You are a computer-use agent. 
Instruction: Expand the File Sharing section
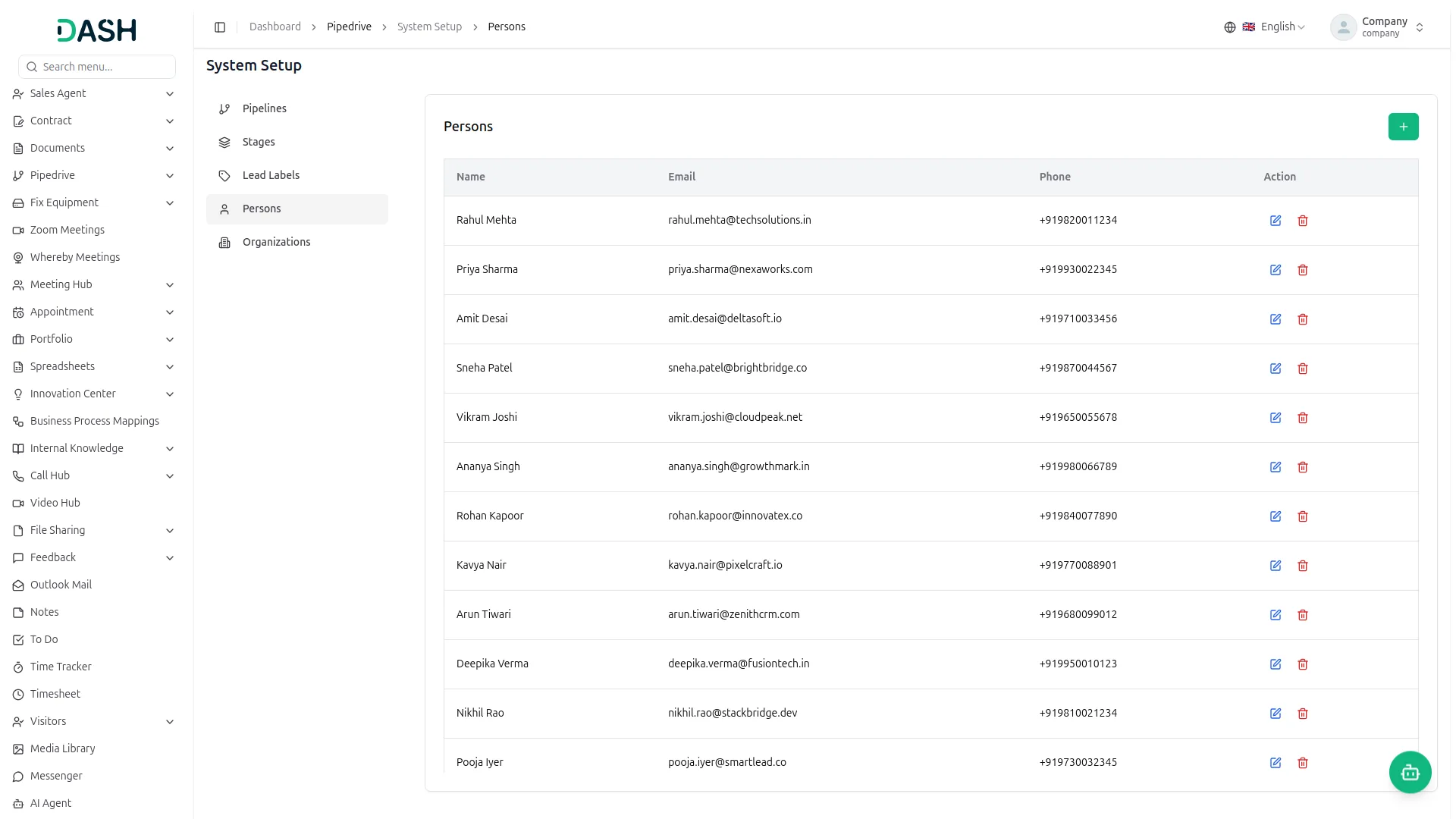click(x=94, y=530)
